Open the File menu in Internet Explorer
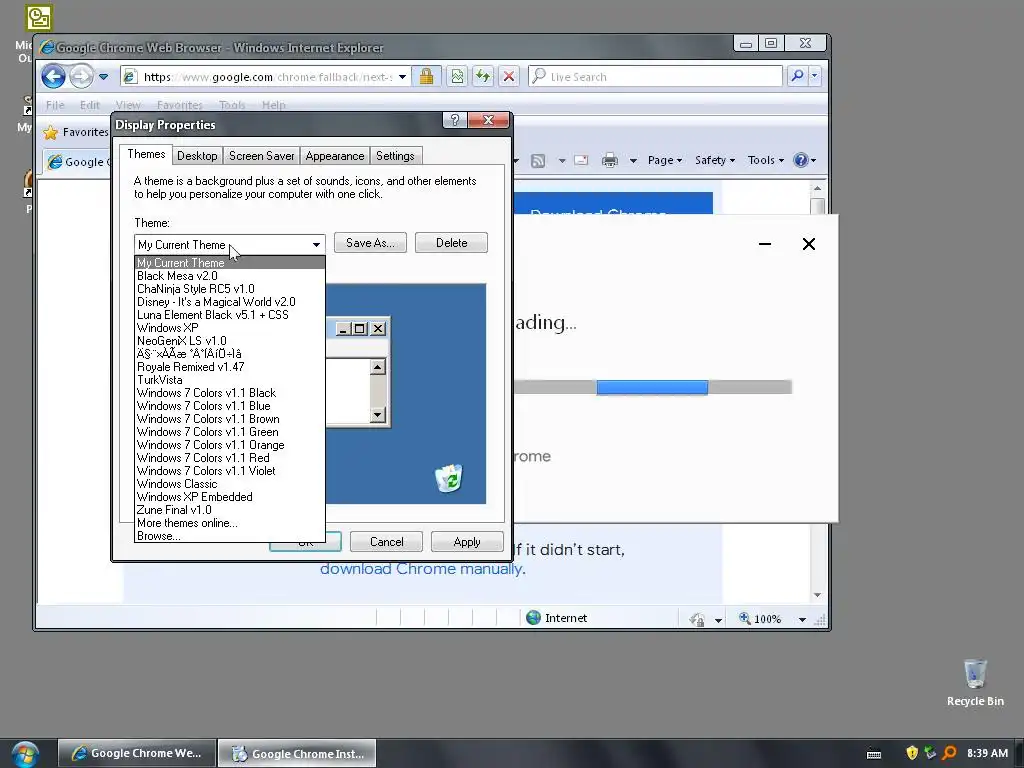 [55, 104]
